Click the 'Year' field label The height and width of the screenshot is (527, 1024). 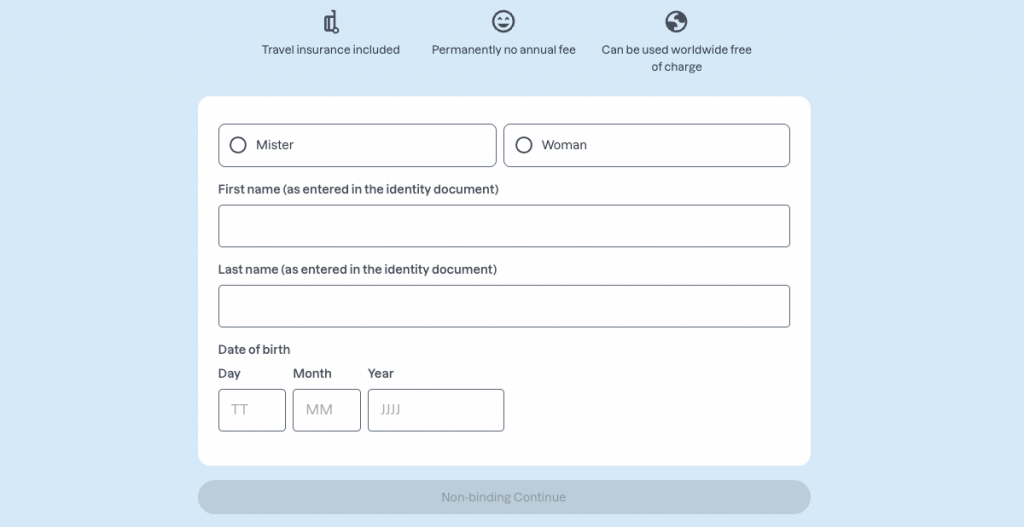381,374
